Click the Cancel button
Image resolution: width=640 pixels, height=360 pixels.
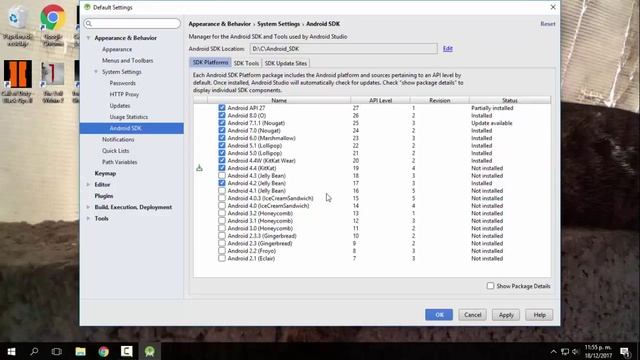point(472,315)
